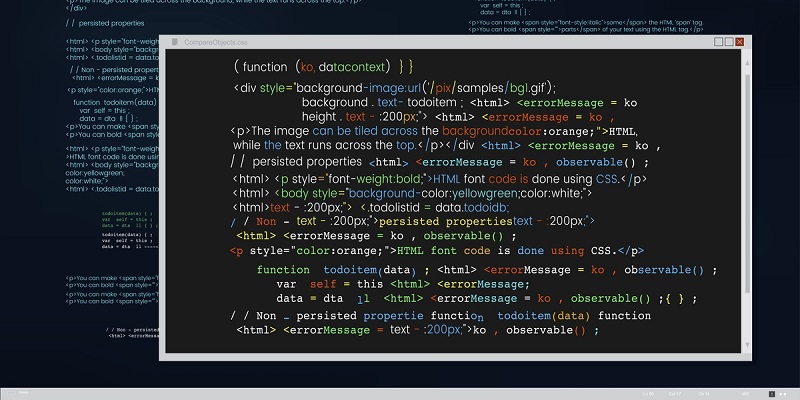Click the scrollbar up arrow
The image size is (800, 400).
pyautogui.click(x=745, y=61)
